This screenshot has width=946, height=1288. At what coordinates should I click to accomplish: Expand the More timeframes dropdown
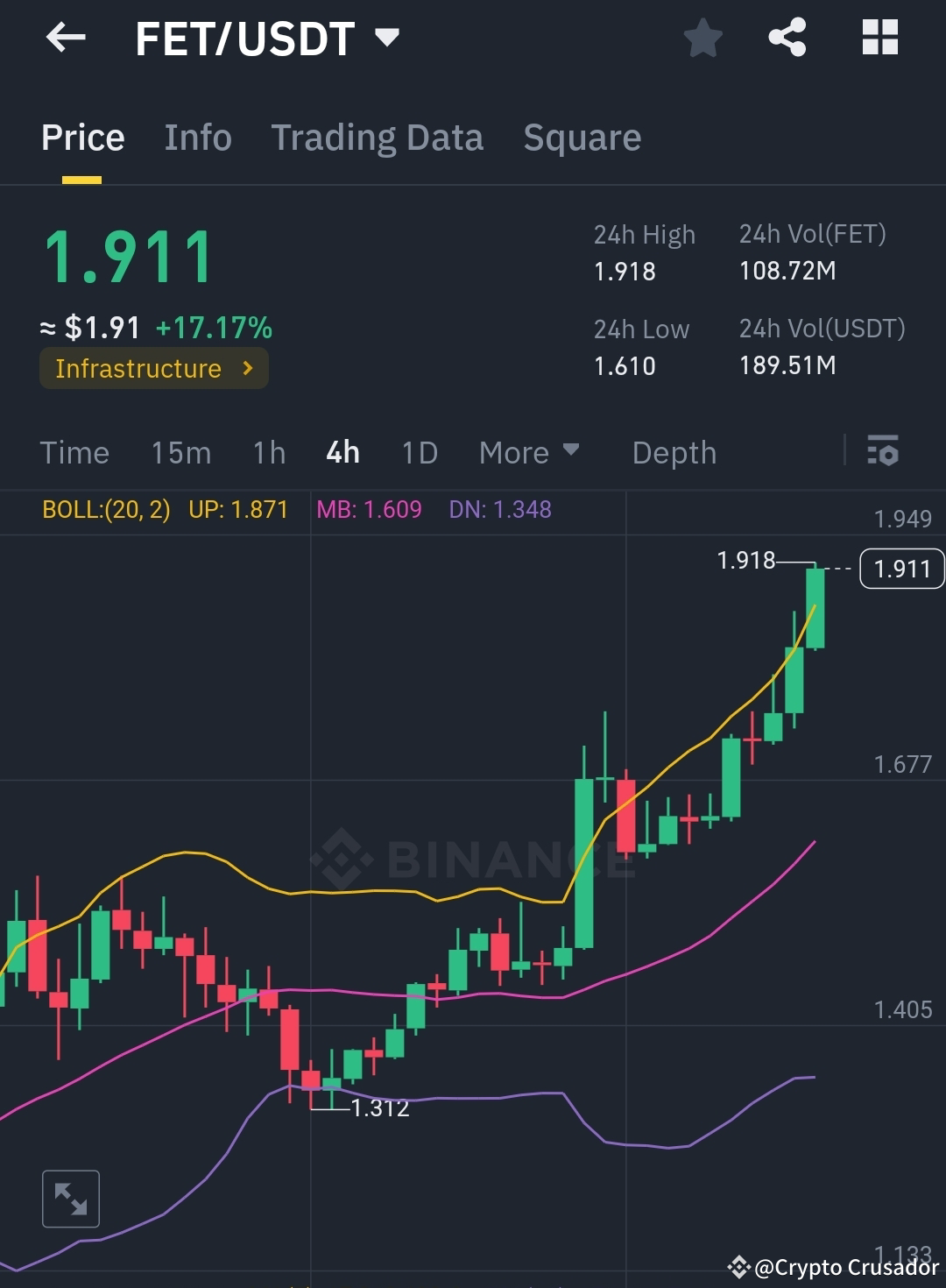coord(528,452)
